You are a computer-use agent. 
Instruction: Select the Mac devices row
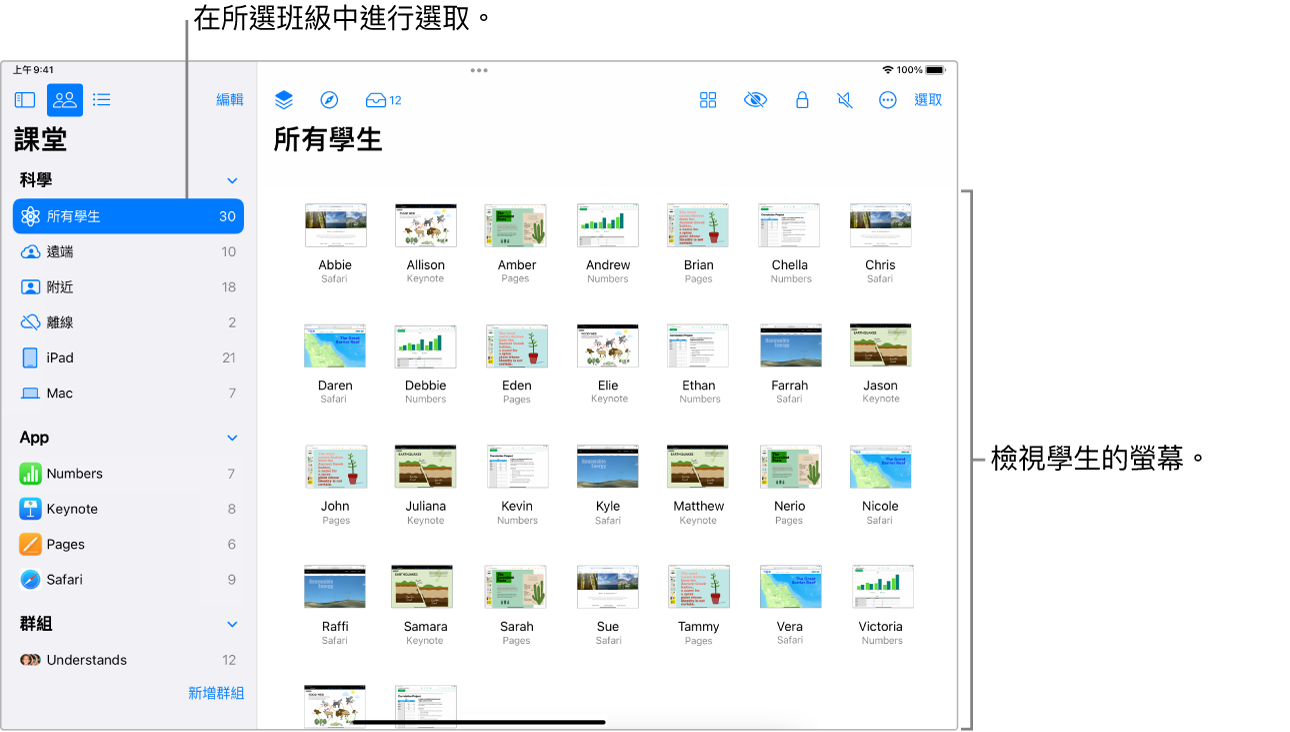[128, 393]
